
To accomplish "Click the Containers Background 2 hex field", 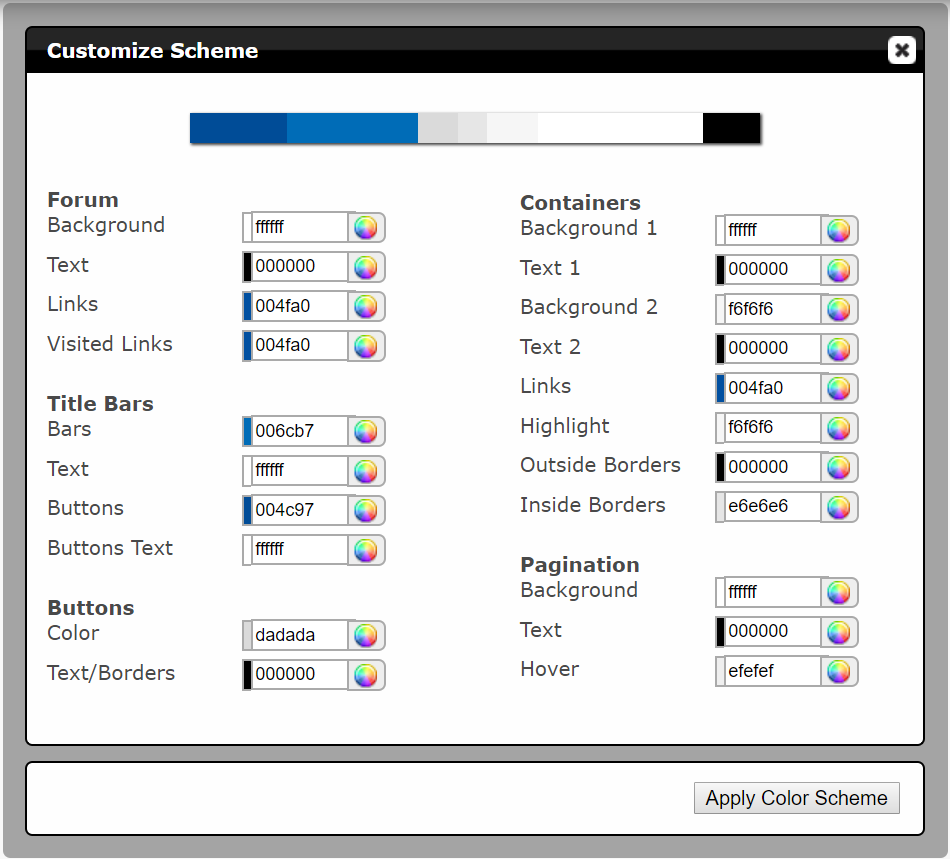I will point(773,309).
